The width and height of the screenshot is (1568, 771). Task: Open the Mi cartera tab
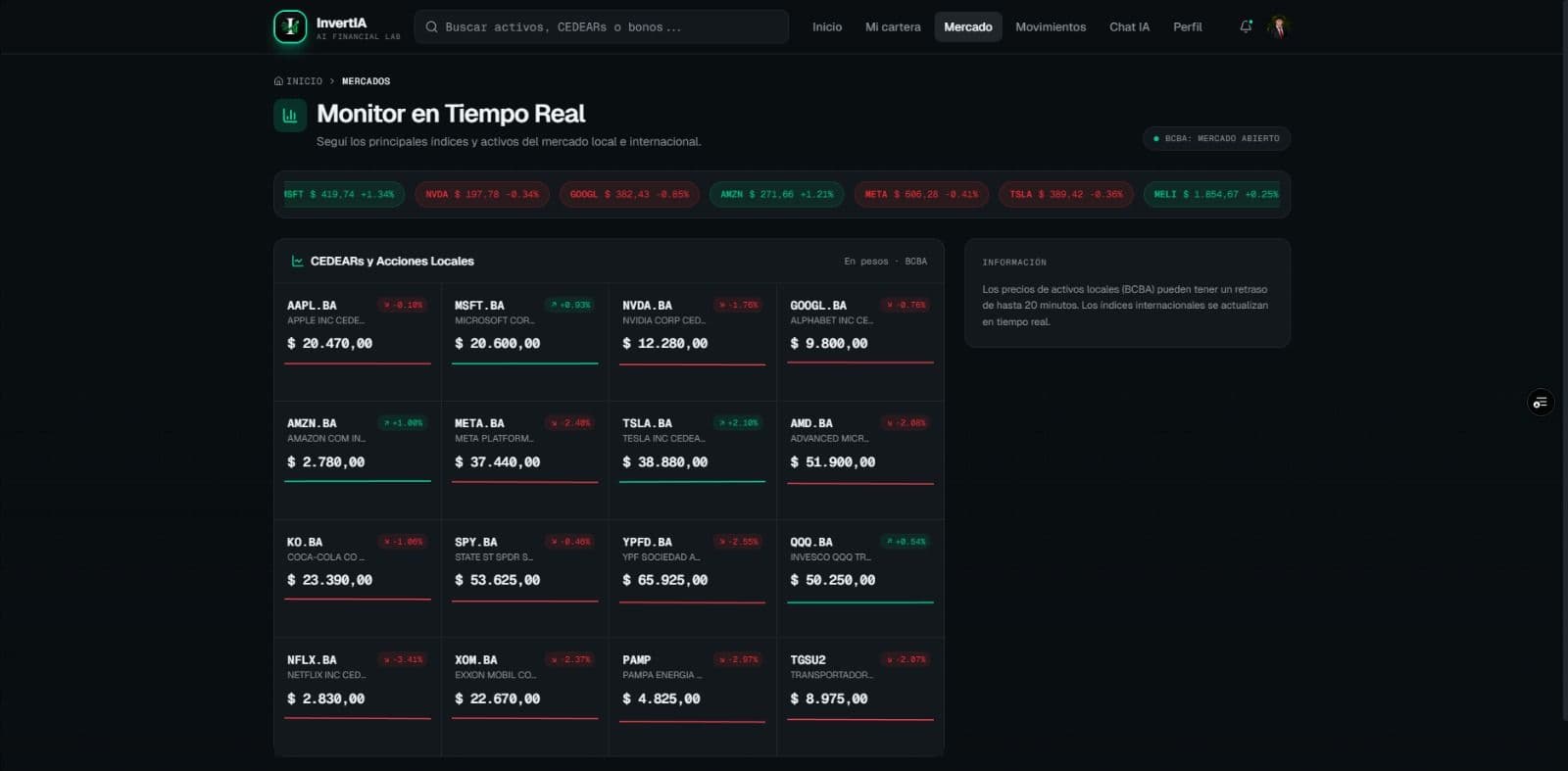pyautogui.click(x=893, y=27)
